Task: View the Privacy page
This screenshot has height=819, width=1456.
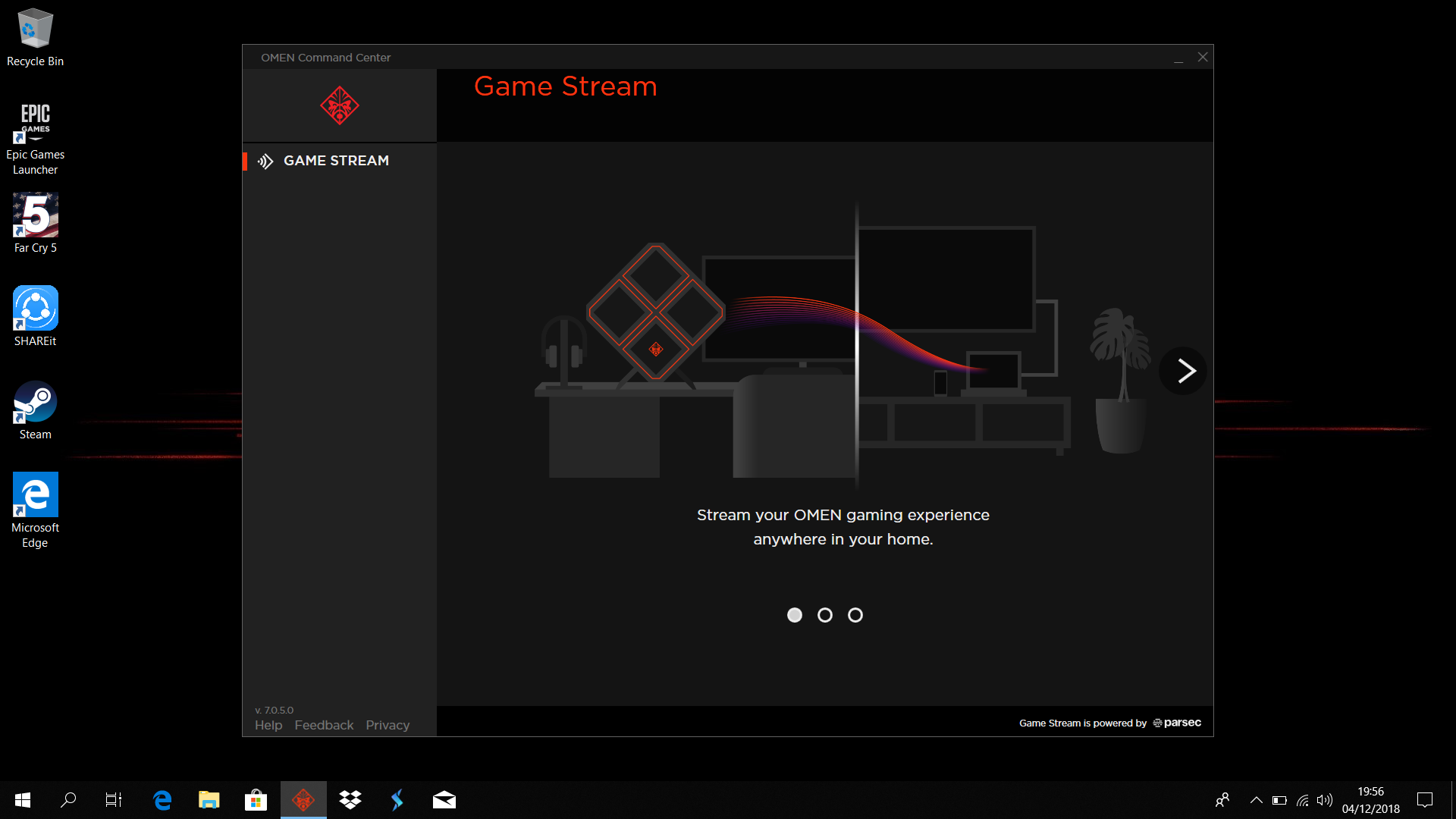Action: (388, 725)
